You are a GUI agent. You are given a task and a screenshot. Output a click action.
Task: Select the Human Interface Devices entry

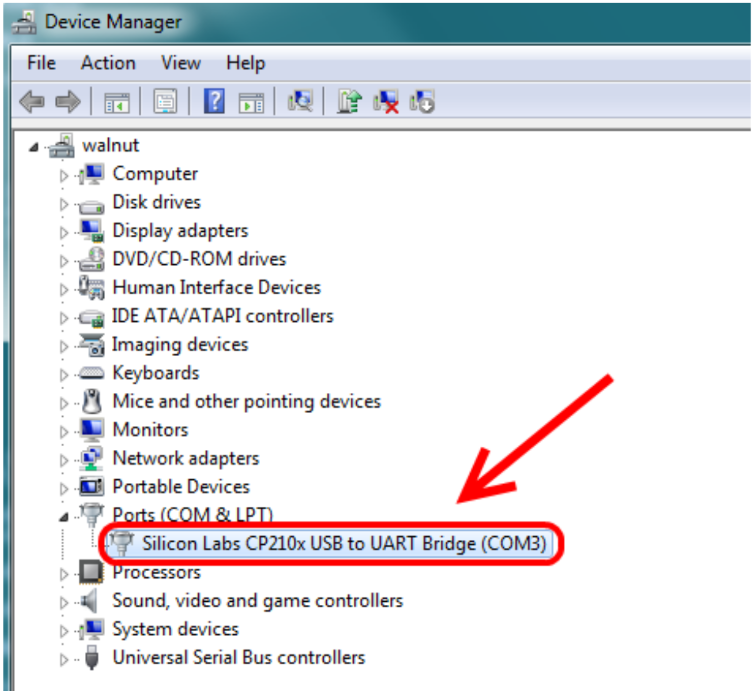(x=216, y=288)
